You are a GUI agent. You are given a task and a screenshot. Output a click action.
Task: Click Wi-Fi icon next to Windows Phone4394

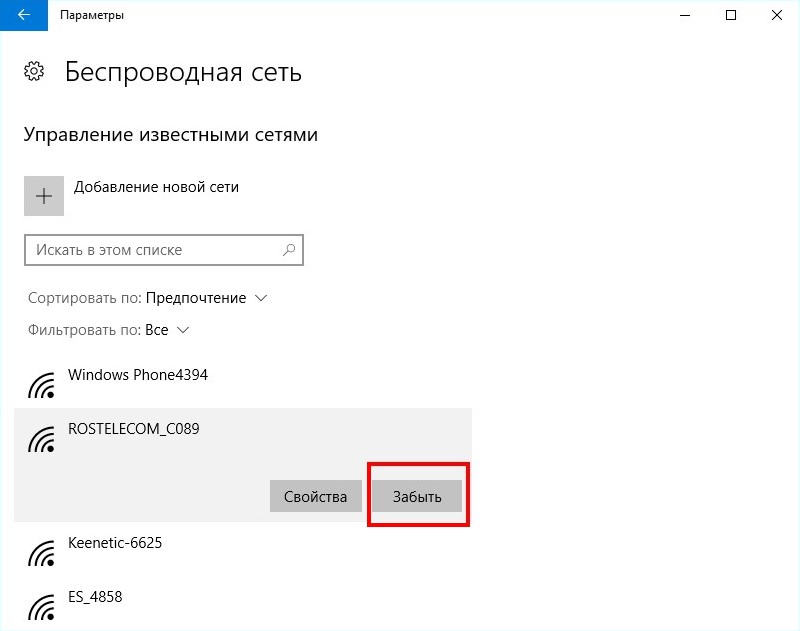tap(42, 386)
